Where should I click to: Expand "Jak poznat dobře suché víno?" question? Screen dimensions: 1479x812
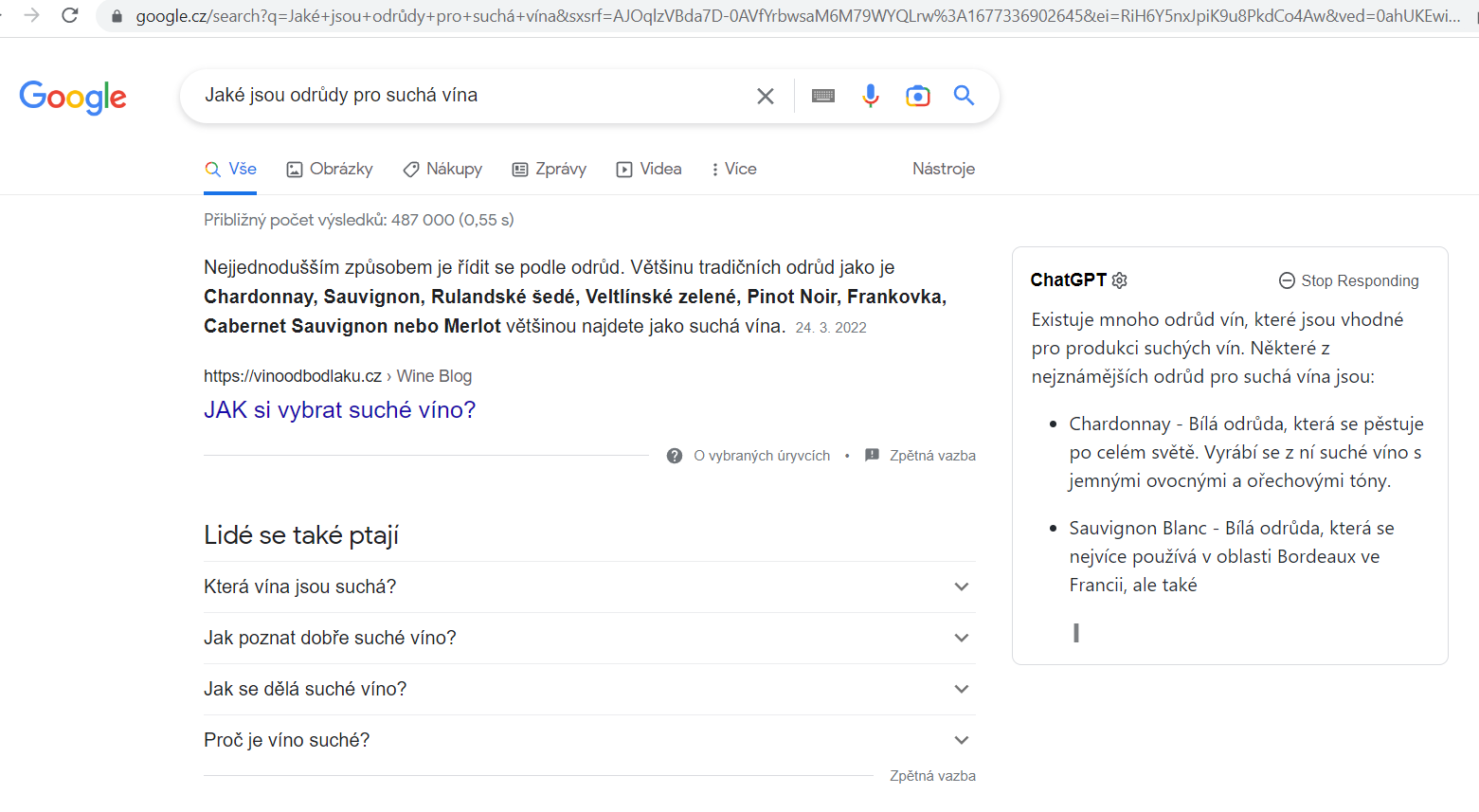pos(961,638)
